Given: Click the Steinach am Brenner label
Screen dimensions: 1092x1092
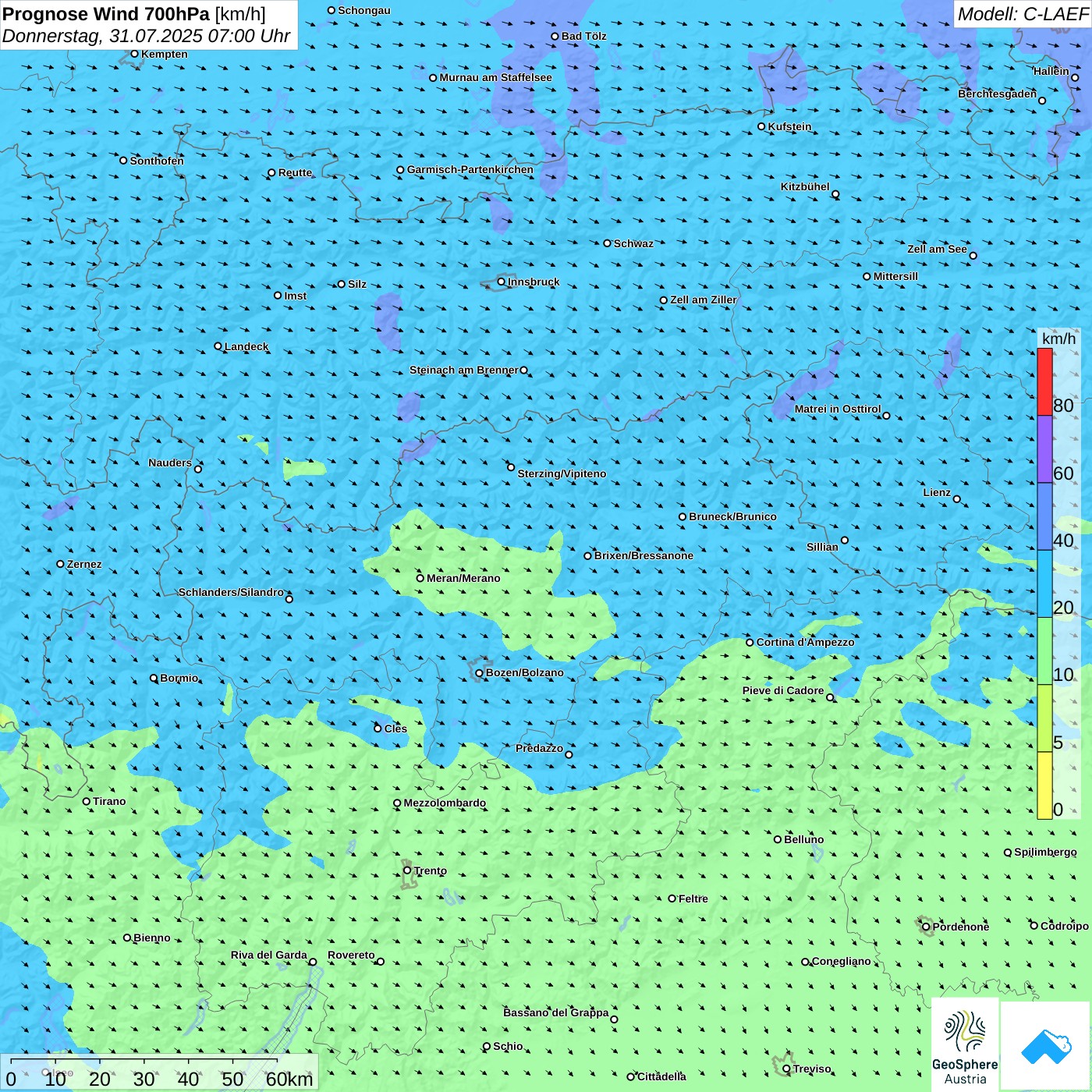Looking at the screenshot, I should coord(463,370).
